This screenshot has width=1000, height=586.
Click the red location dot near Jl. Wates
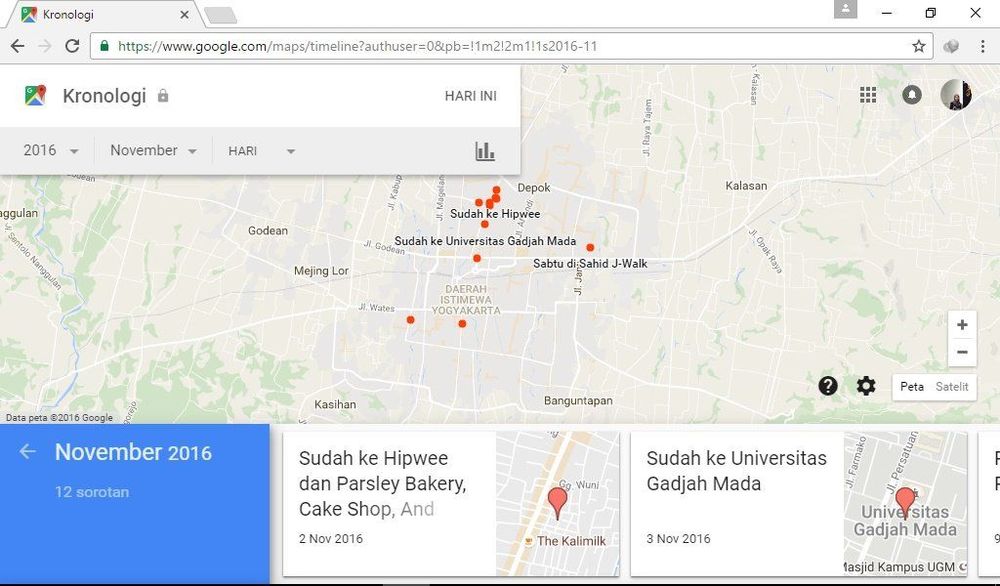tap(410, 319)
